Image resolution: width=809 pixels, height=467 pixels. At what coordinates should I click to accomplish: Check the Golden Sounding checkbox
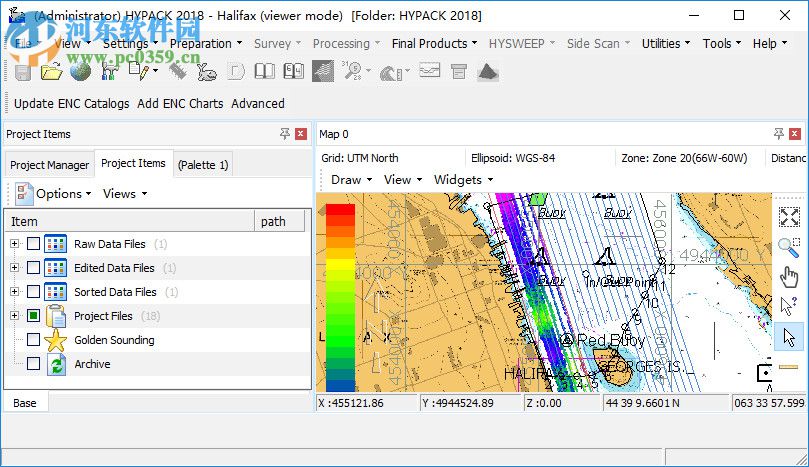(x=34, y=340)
